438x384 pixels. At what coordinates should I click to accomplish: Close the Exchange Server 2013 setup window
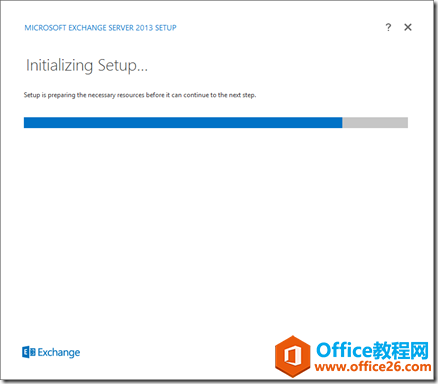(408, 27)
